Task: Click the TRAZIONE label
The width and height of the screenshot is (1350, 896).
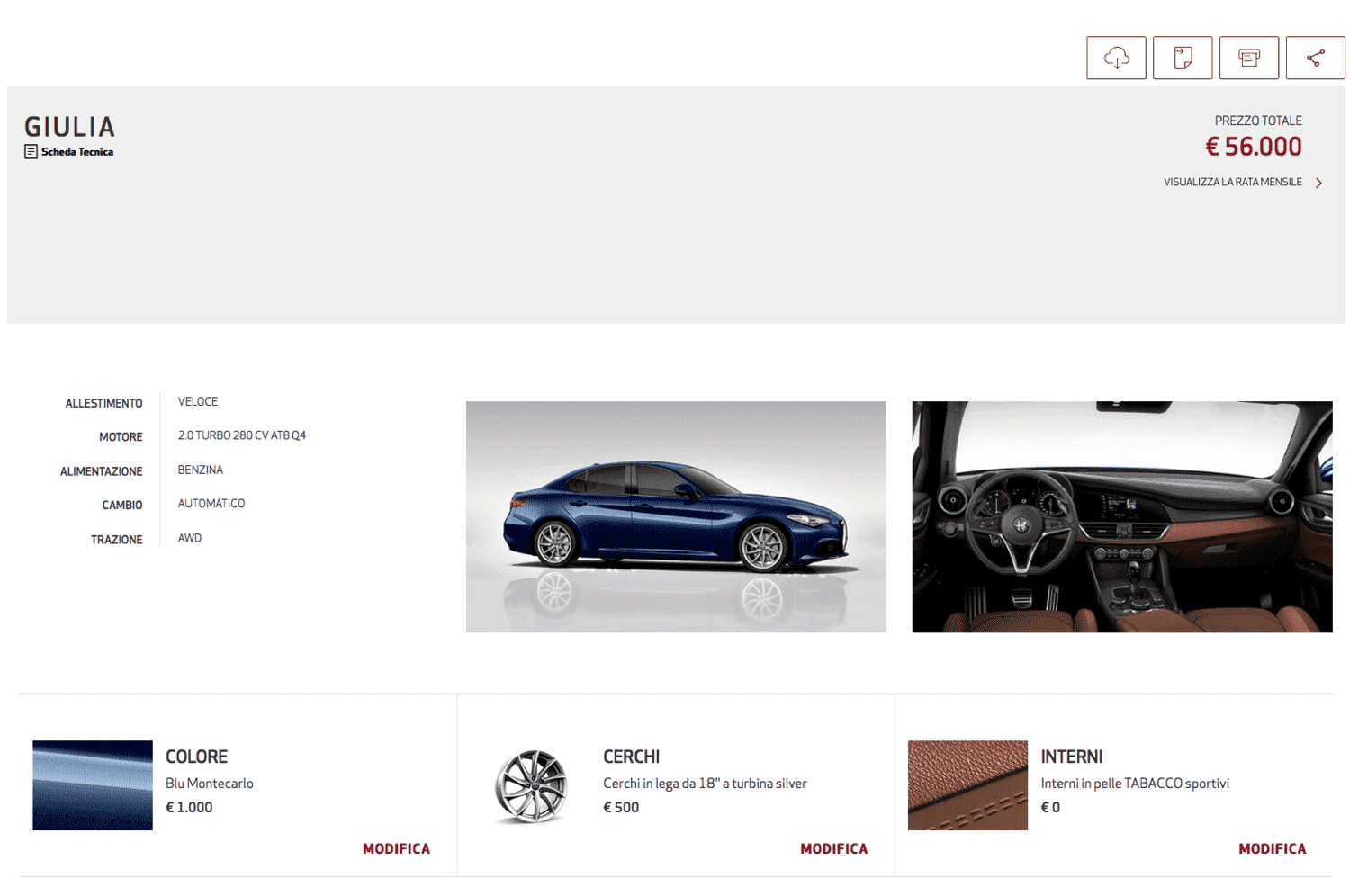Action: [117, 540]
